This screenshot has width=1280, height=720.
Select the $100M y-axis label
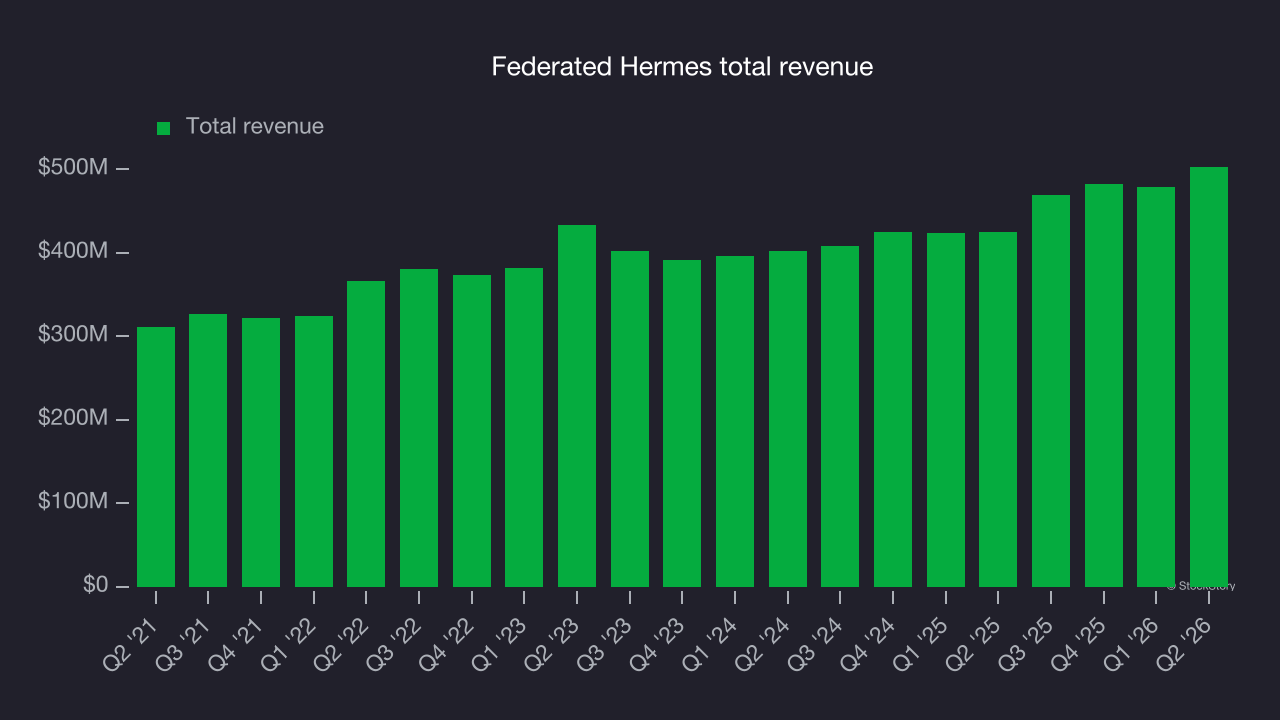tap(73, 502)
